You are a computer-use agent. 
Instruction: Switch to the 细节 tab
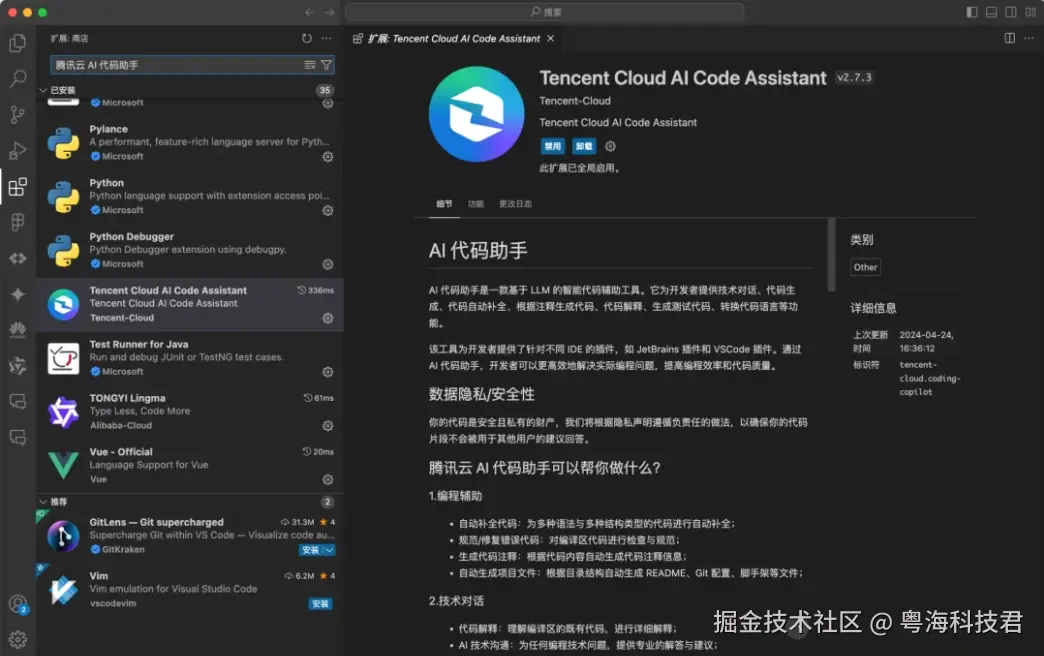(x=444, y=204)
